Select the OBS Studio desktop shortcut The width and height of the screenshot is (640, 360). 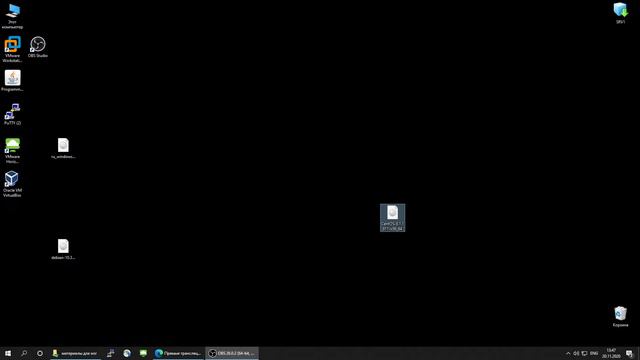[x=38, y=47]
